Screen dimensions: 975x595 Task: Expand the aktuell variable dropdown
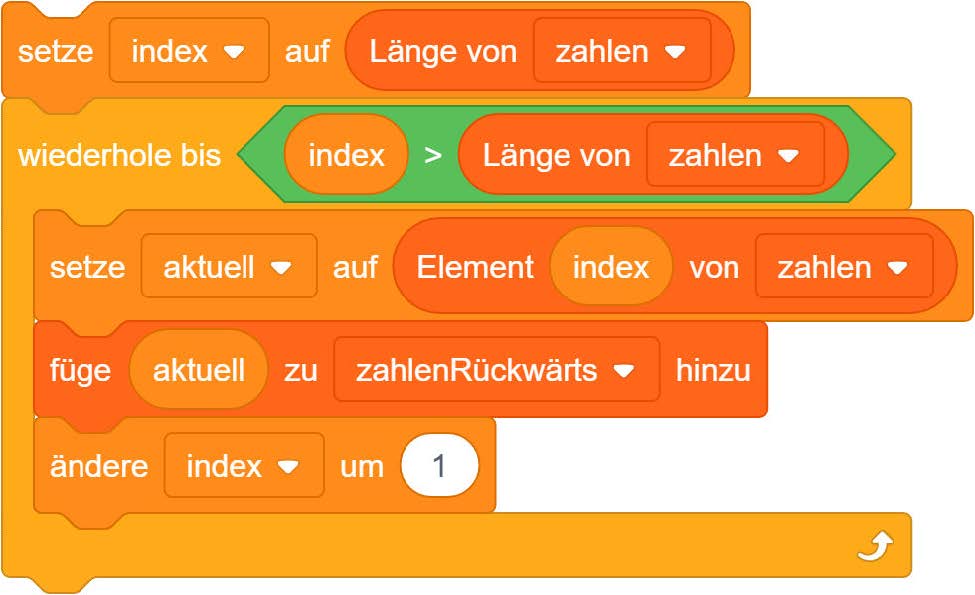(281, 268)
